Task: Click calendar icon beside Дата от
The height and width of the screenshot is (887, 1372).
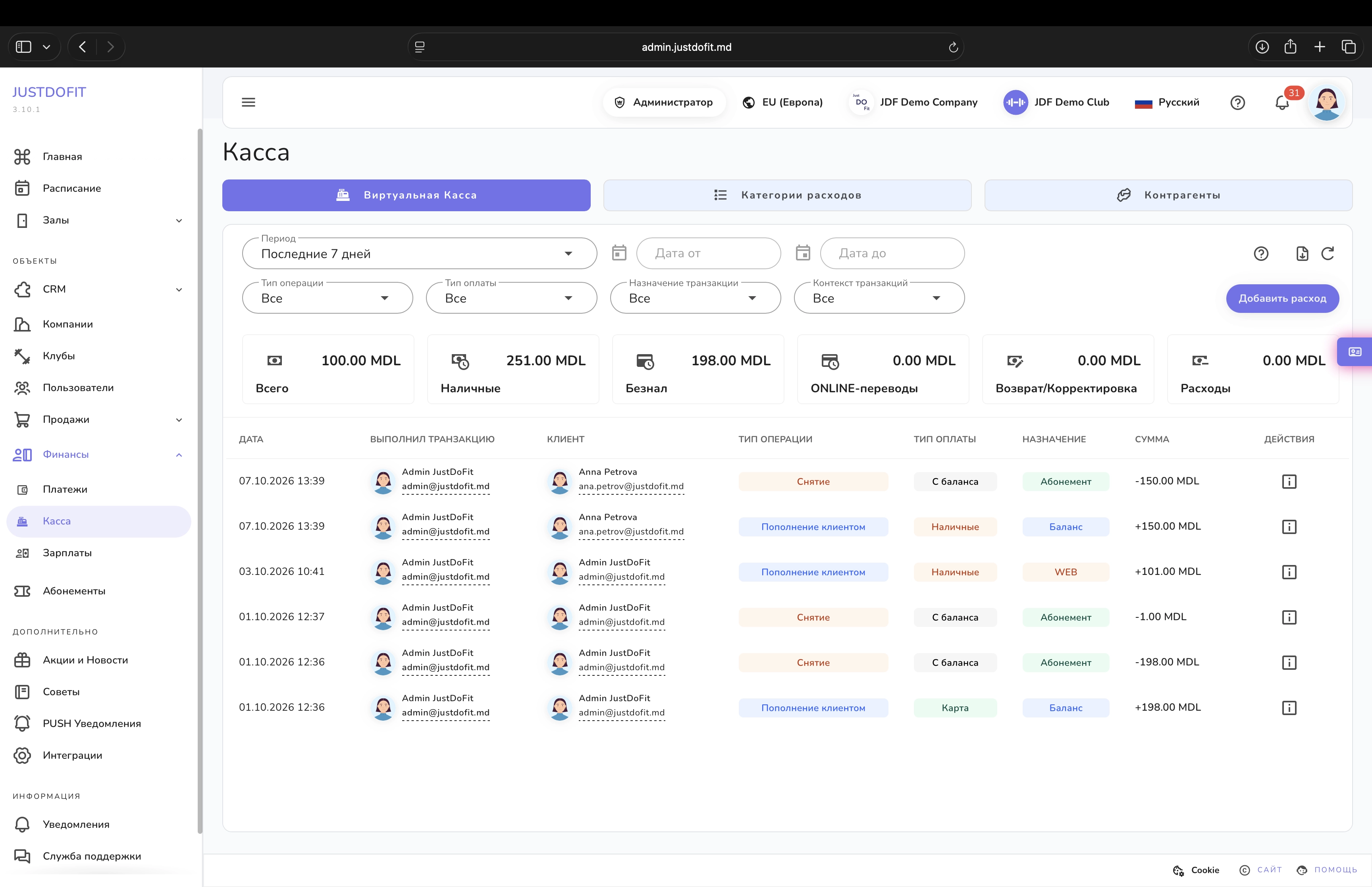Action: (619, 253)
